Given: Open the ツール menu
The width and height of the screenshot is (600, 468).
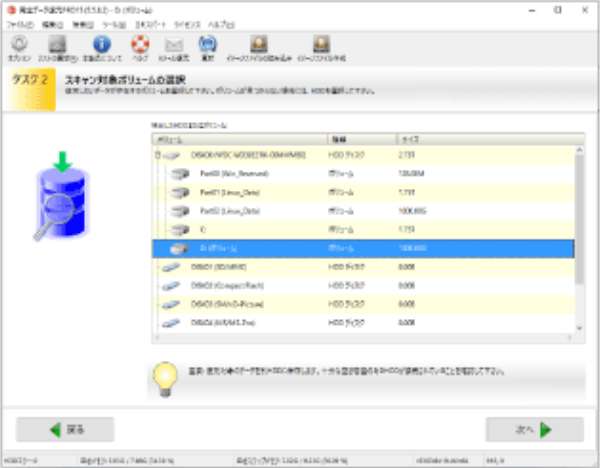Looking at the screenshot, I should coord(114,25).
